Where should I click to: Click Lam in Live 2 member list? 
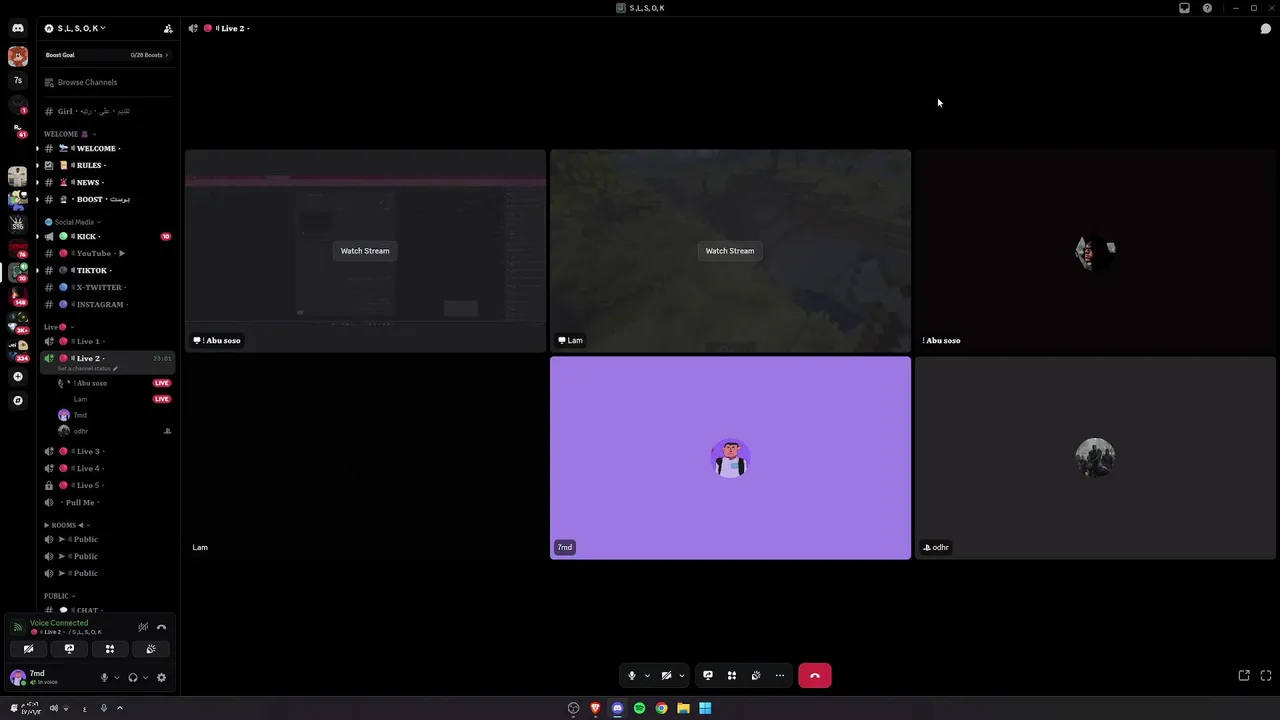[112, 399]
